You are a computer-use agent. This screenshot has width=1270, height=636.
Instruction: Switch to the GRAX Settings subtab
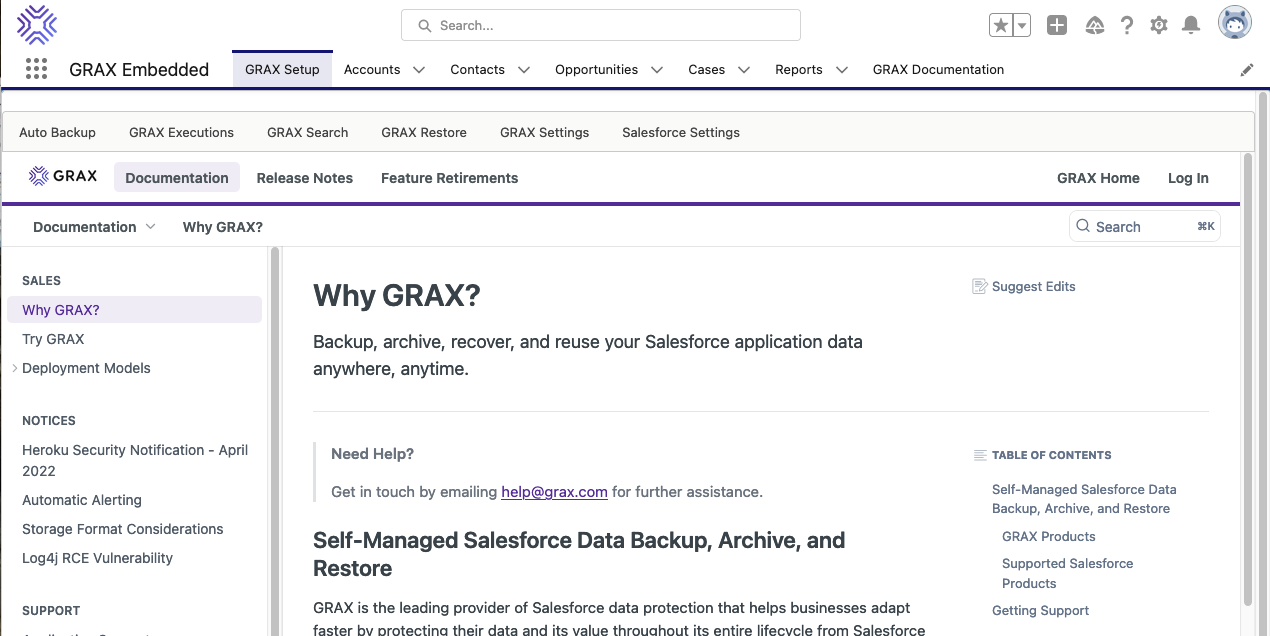(x=544, y=132)
